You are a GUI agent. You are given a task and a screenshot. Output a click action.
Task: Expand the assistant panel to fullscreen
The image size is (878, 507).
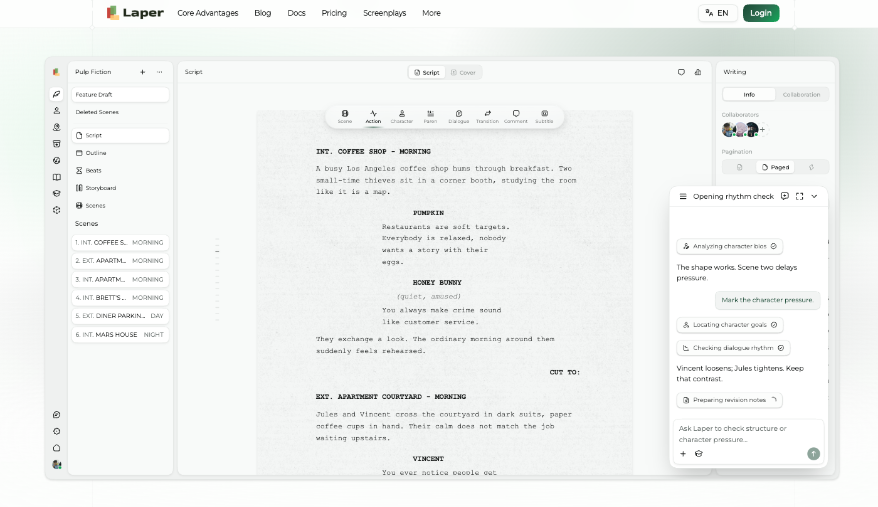(x=800, y=196)
